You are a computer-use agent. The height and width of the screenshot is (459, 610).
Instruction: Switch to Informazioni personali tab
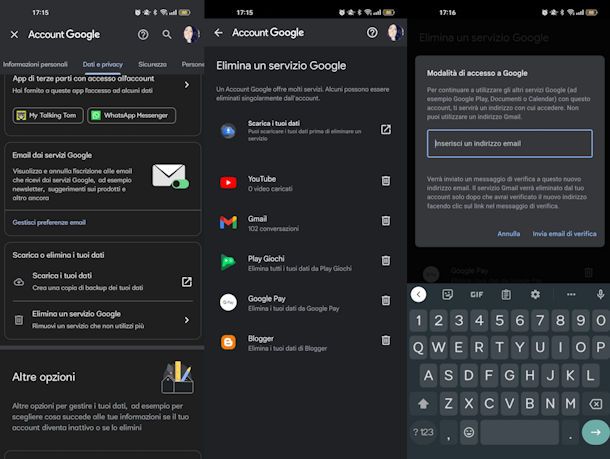click(35, 64)
